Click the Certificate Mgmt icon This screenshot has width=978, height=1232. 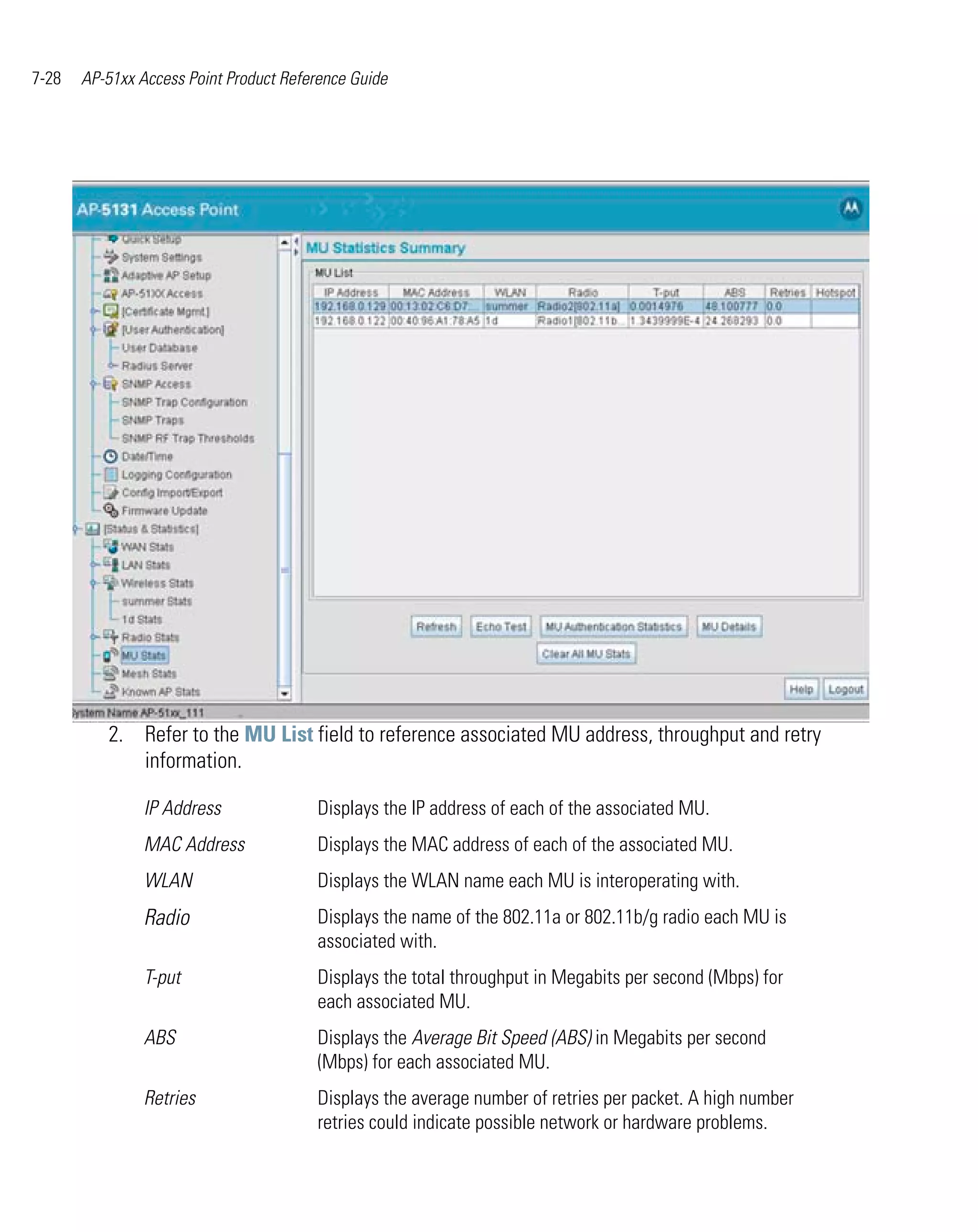pyautogui.click(x=111, y=311)
